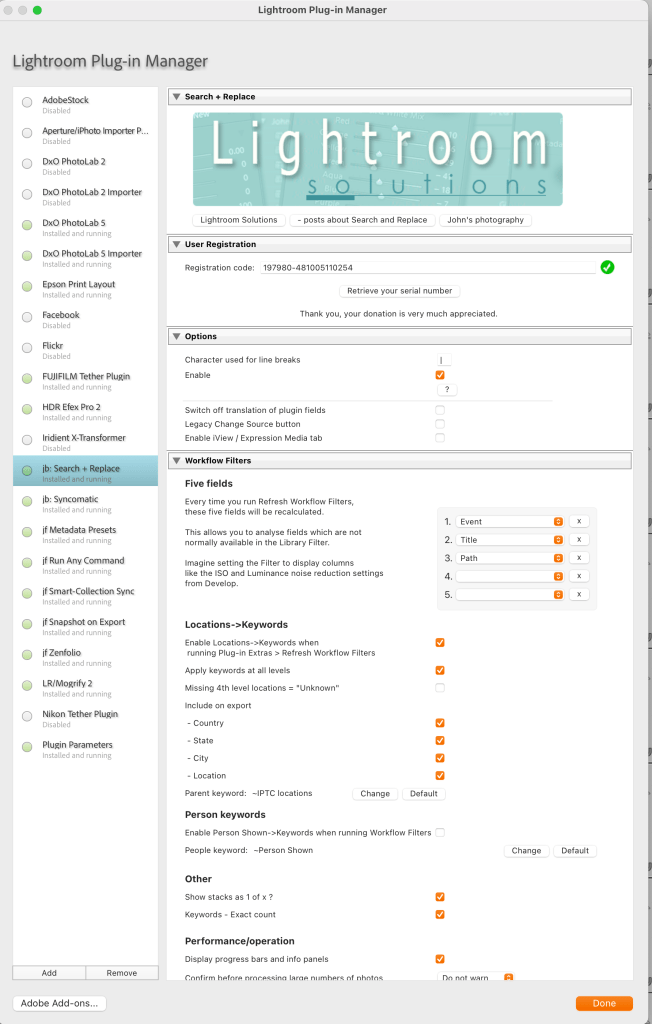Select jf Zenfolio plugin in the list
This screenshot has width=652, height=1024.
83,657
